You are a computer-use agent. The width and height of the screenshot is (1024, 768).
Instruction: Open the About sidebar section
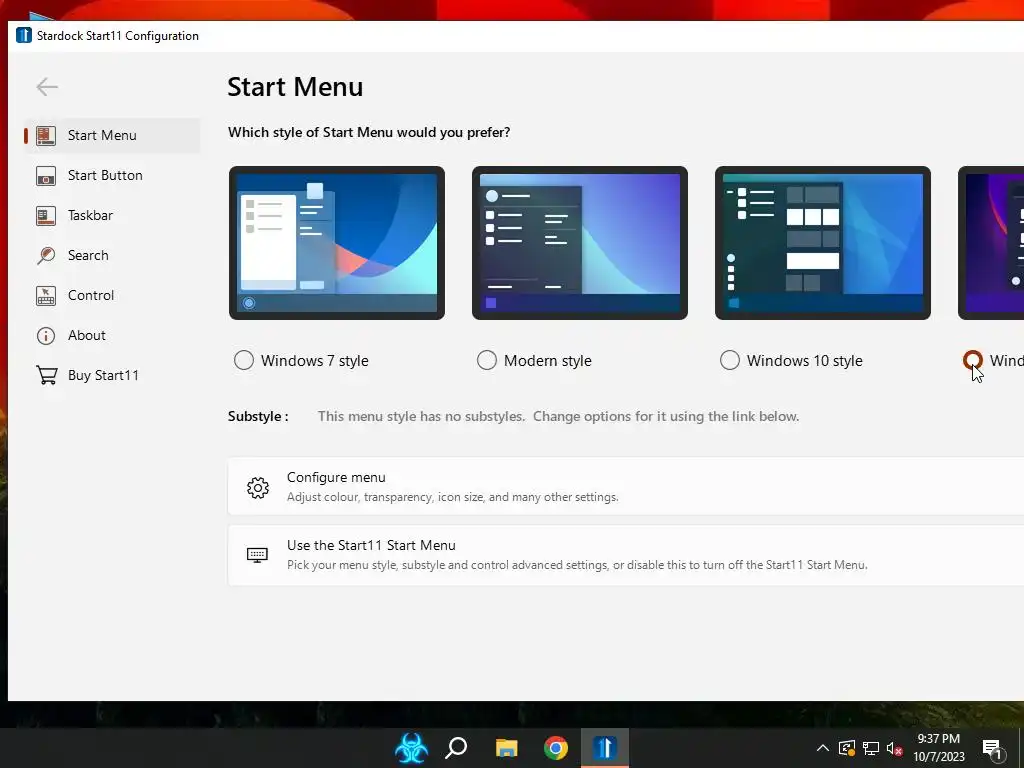coord(112,335)
